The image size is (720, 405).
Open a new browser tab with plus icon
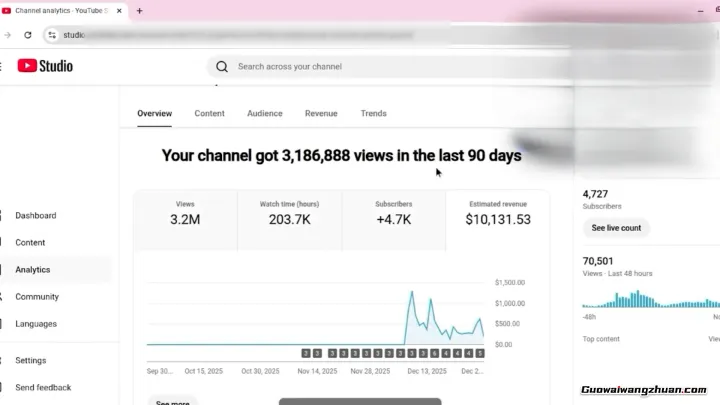pyautogui.click(x=139, y=10)
